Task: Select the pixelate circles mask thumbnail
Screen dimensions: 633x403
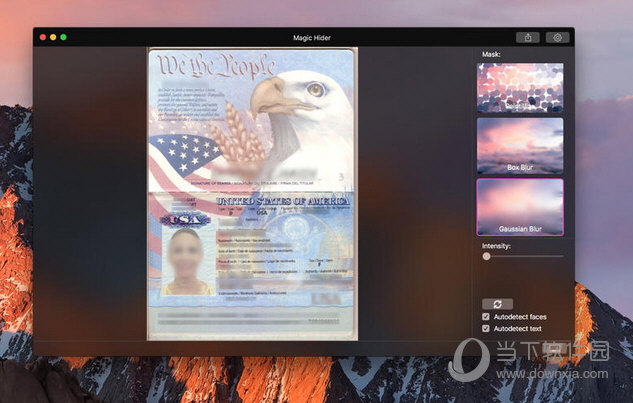Action: [520, 87]
